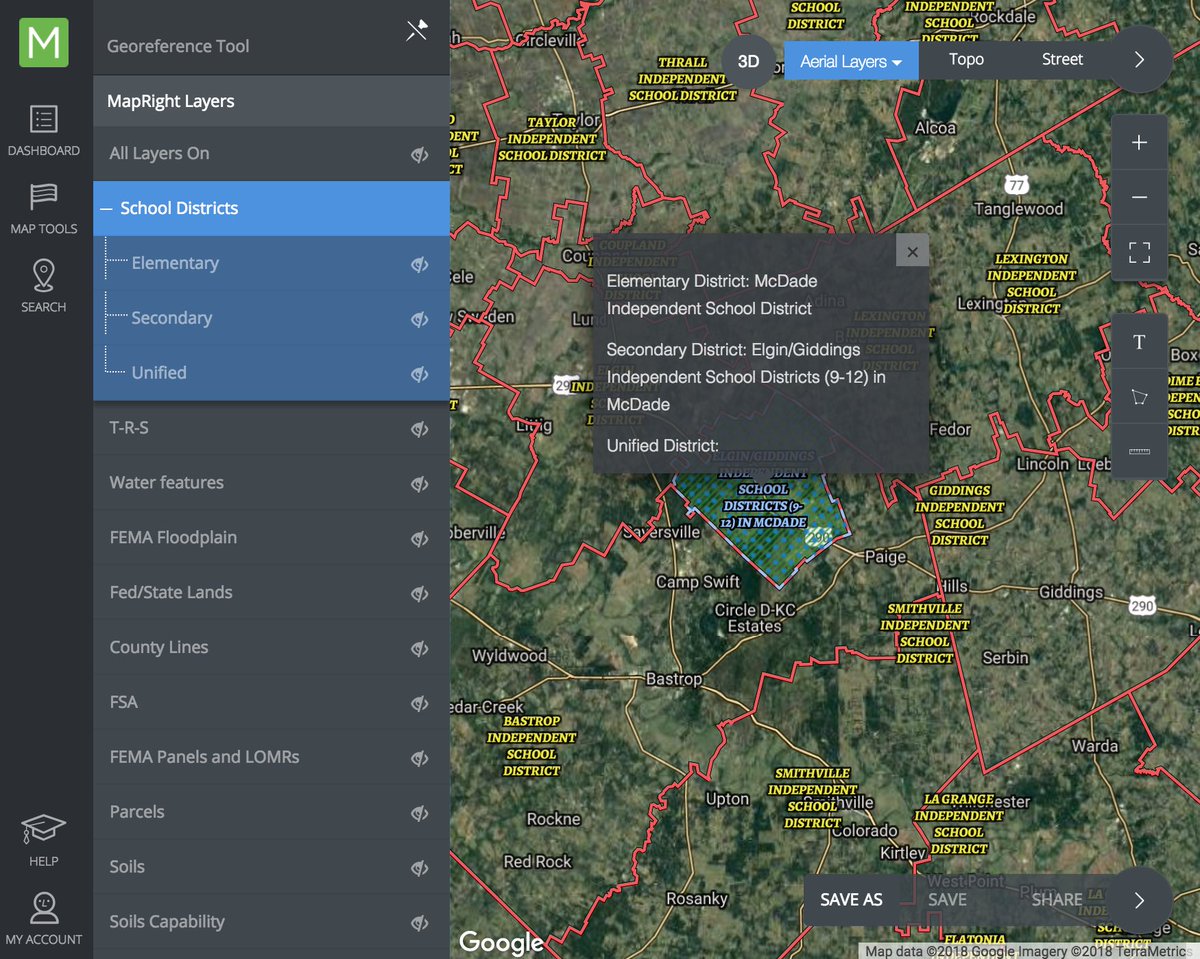Switch to 3D map view
1200x959 pixels.
point(748,61)
